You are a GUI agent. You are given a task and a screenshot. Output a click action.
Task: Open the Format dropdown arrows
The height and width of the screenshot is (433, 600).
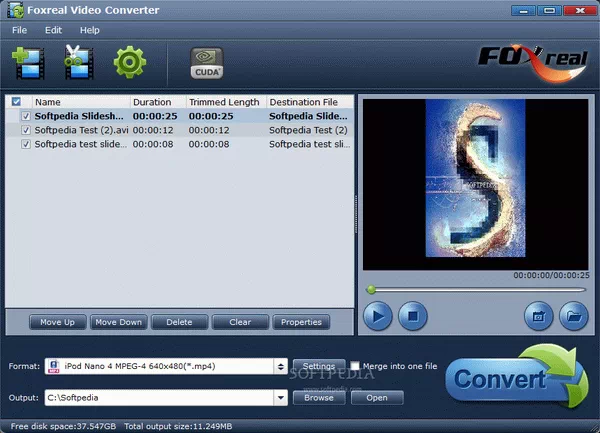[x=280, y=366]
